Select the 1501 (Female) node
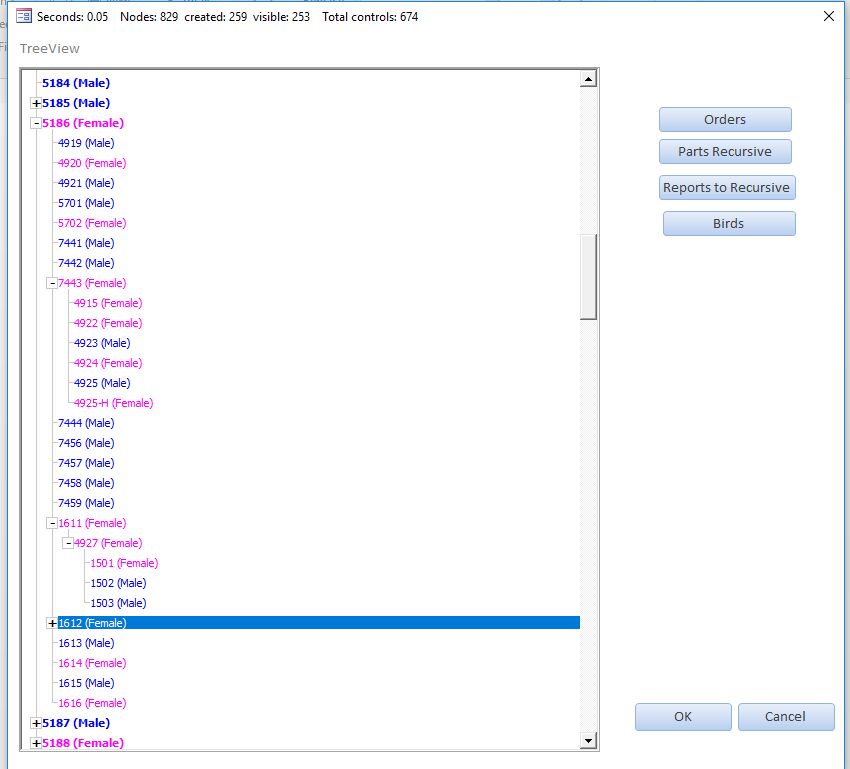Image resolution: width=850 pixels, height=769 pixels. 124,563
